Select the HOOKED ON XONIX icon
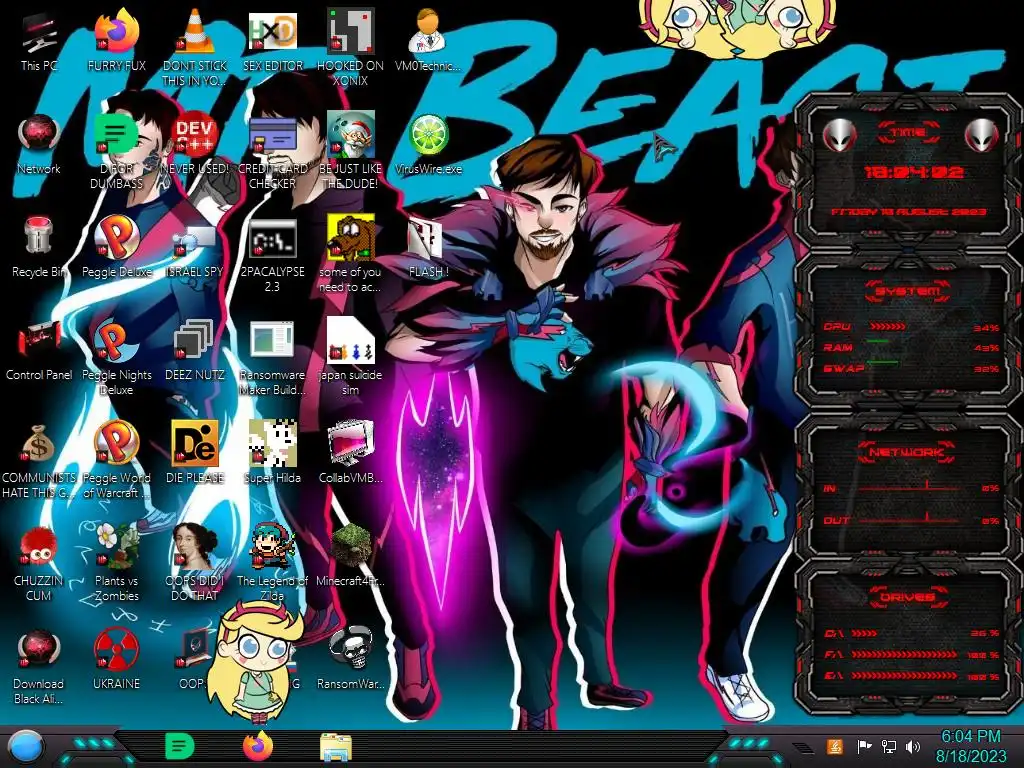This screenshot has height=768, width=1024. pos(351,47)
